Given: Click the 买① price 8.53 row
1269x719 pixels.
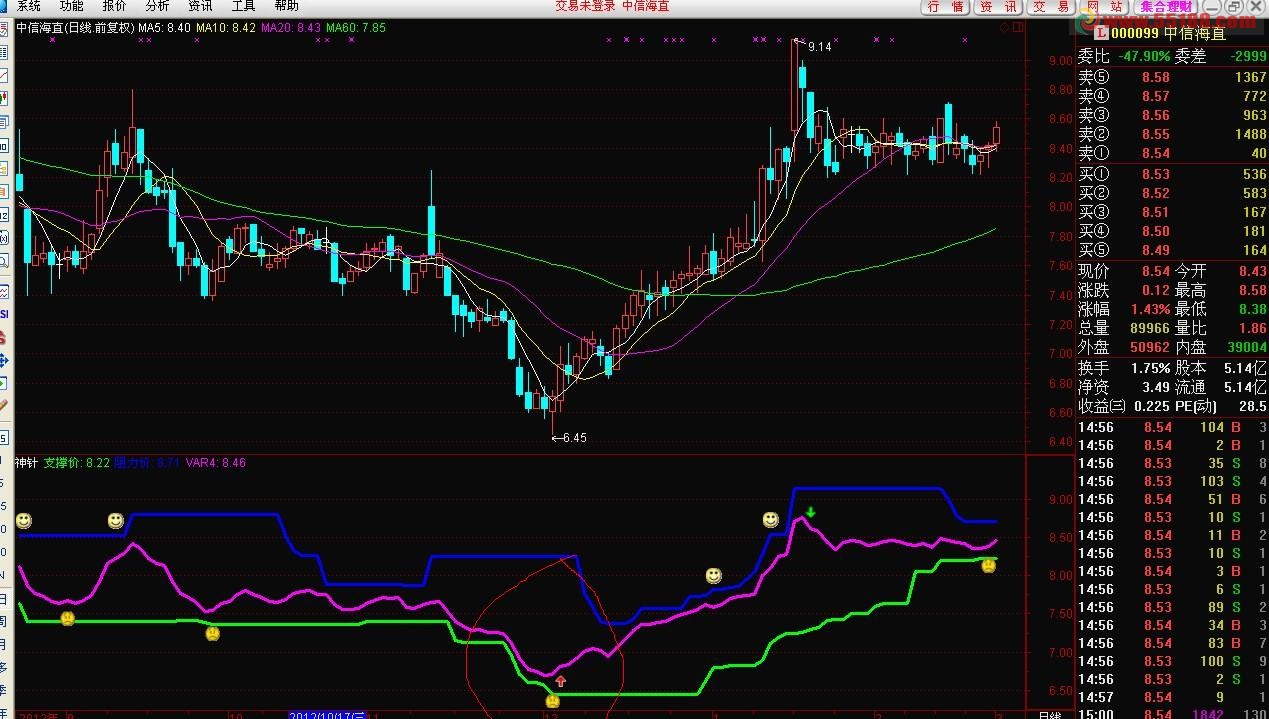Looking at the screenshot, I should coord(1172,174).
